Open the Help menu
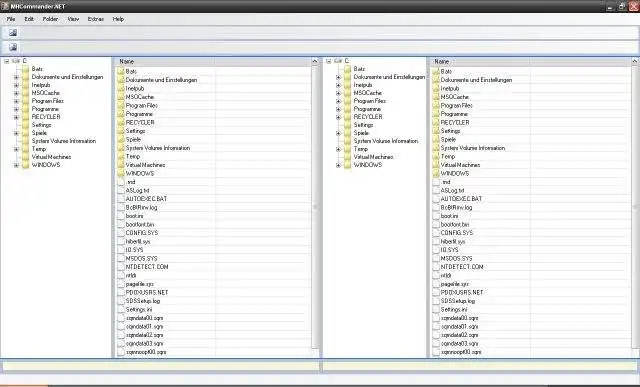640x387 pixels. pos(118,19)
